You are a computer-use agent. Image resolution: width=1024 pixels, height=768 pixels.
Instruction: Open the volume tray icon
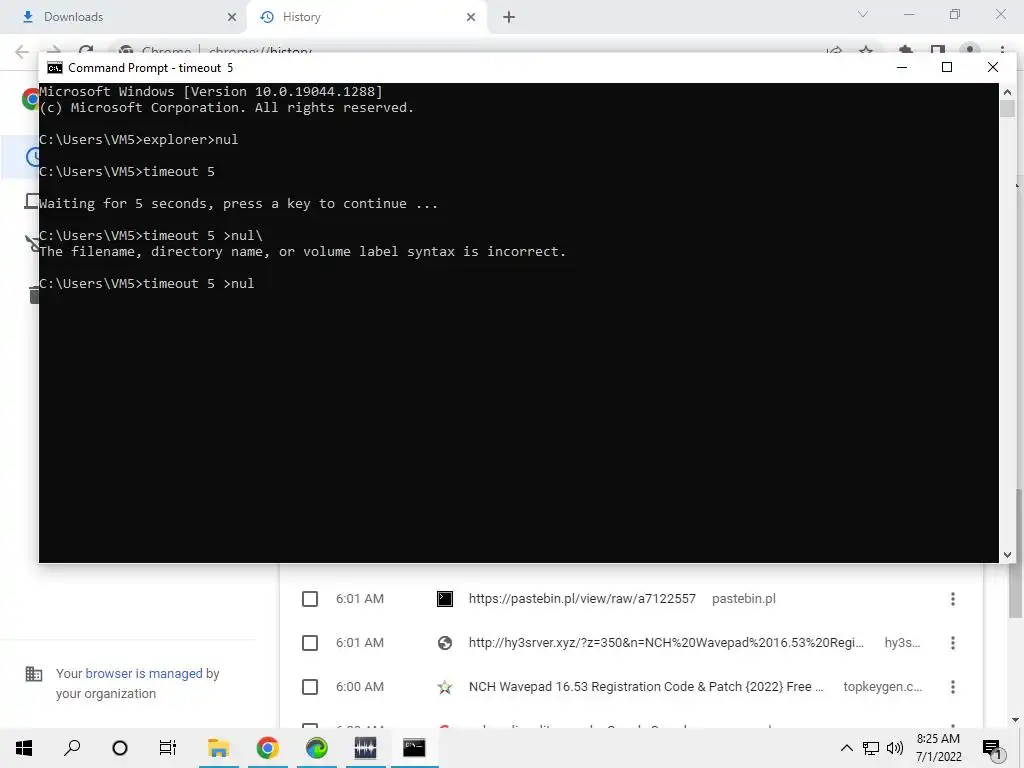tap(895, 748)
